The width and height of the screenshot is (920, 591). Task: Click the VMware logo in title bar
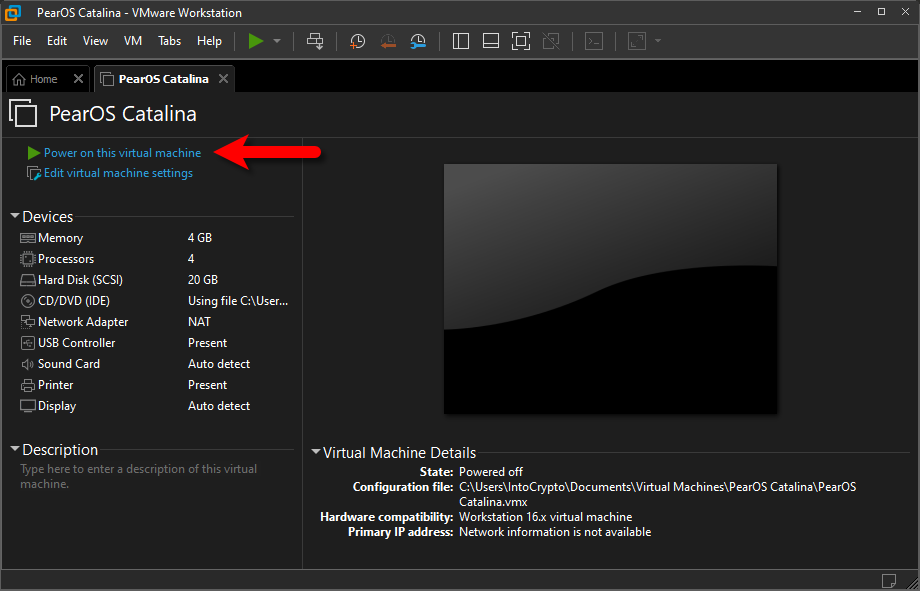click(x=13, y=12)
